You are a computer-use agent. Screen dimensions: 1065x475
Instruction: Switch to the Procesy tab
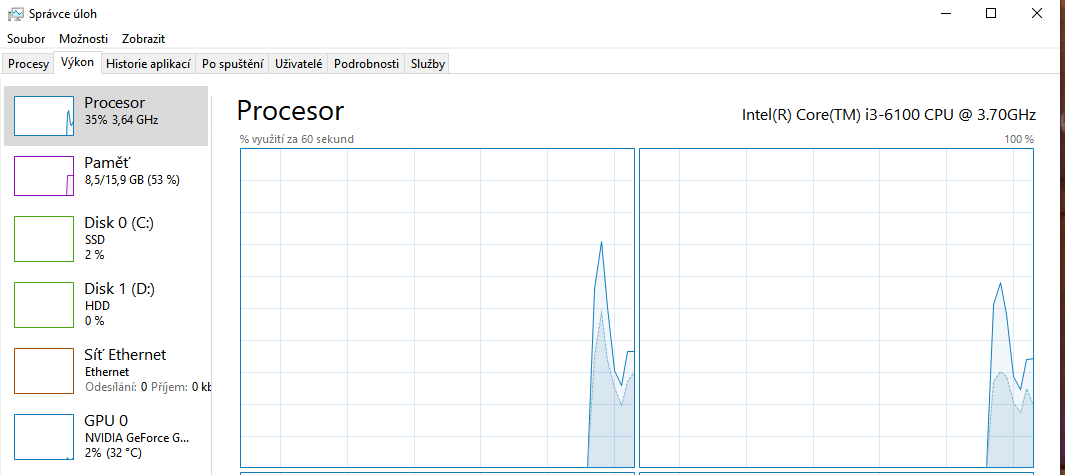click(29, 64)
